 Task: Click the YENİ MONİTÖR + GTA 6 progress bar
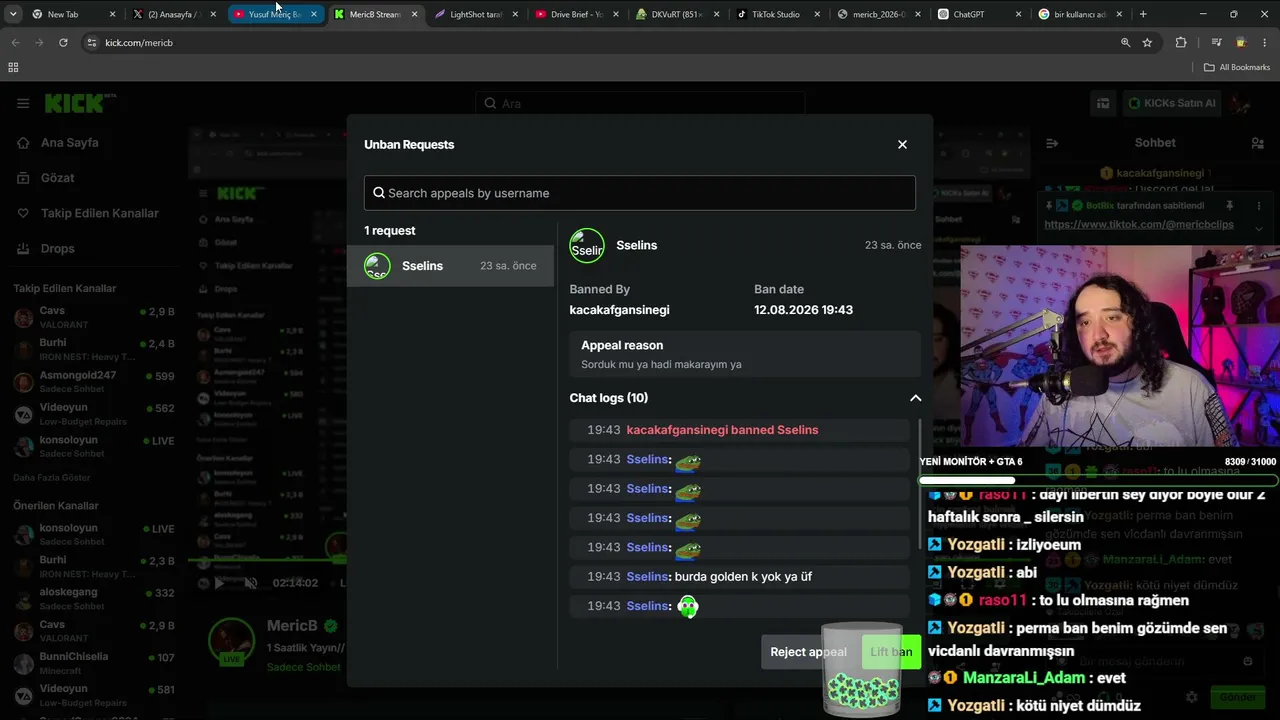point(1098,480)
